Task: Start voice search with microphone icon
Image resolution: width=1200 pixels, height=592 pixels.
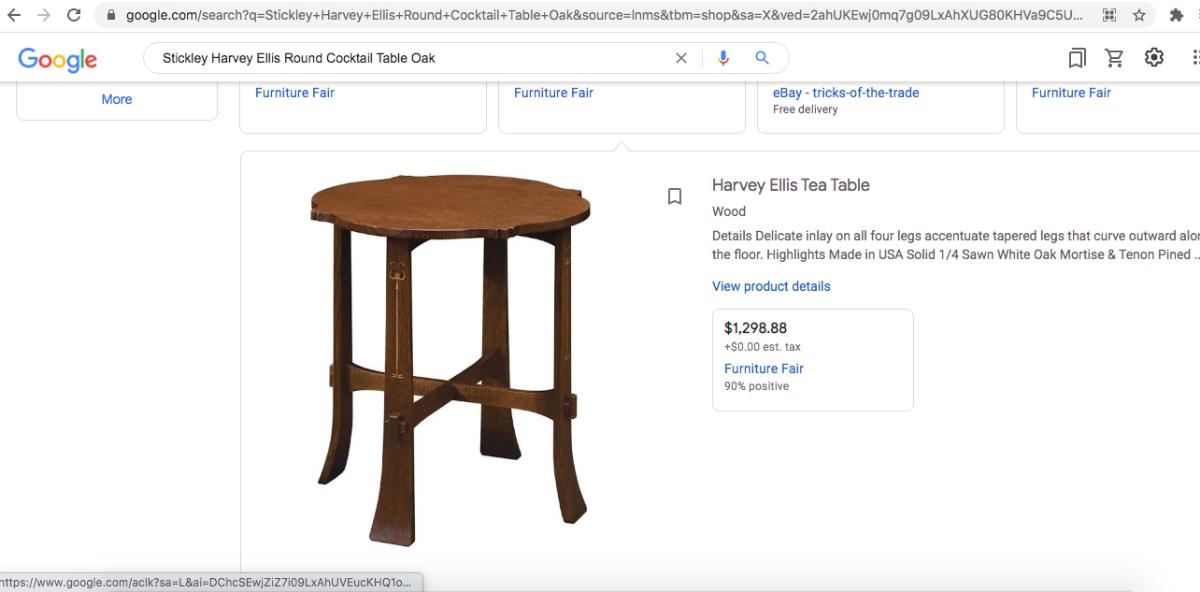Action: pos(723,58)
